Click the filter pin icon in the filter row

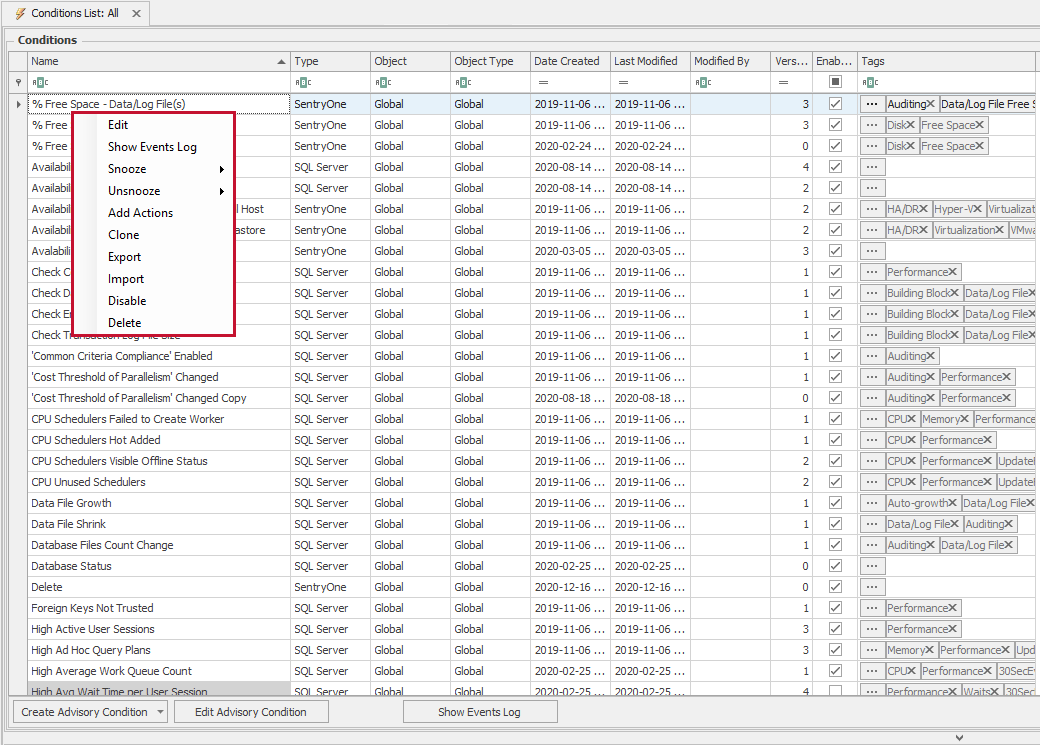coord(17,81)
